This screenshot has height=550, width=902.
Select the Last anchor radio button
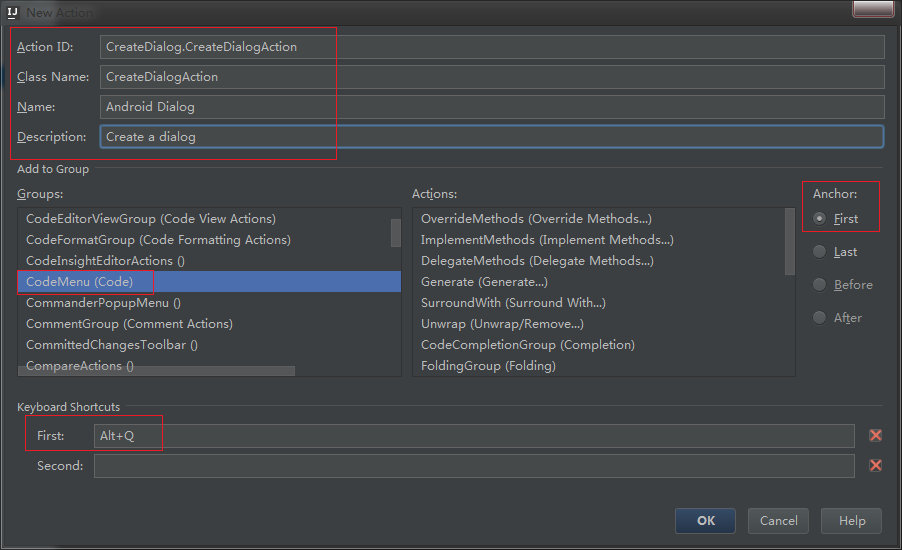click(x=820, y=251)
